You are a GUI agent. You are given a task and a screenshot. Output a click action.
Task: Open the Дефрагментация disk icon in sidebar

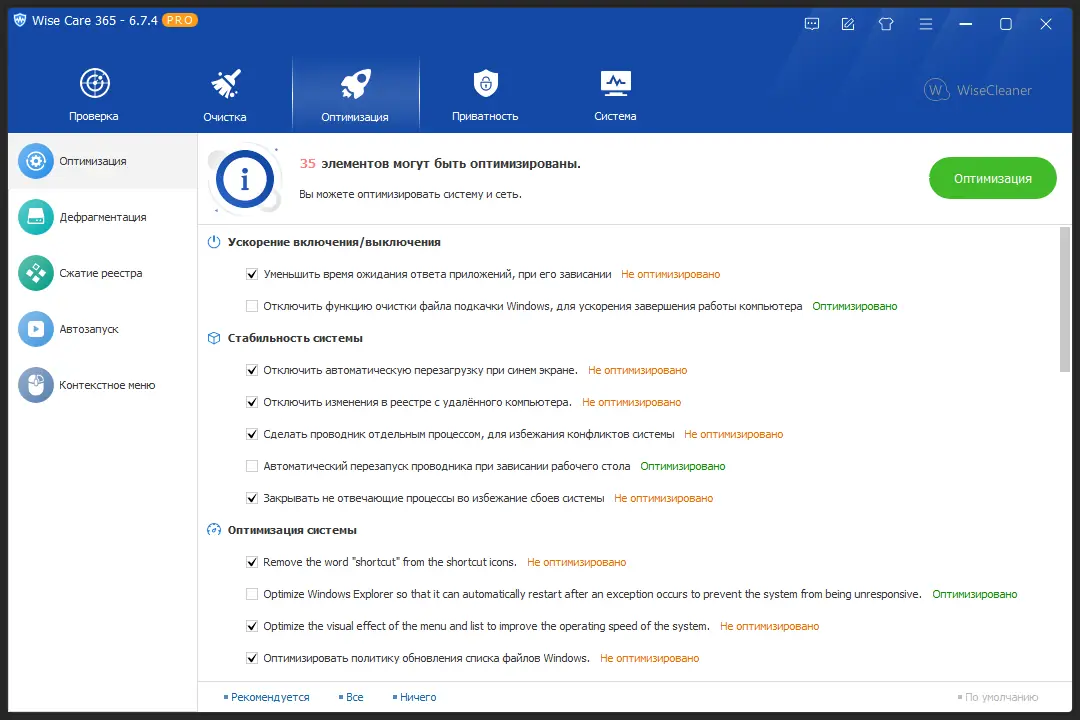[x=36, y=217]
